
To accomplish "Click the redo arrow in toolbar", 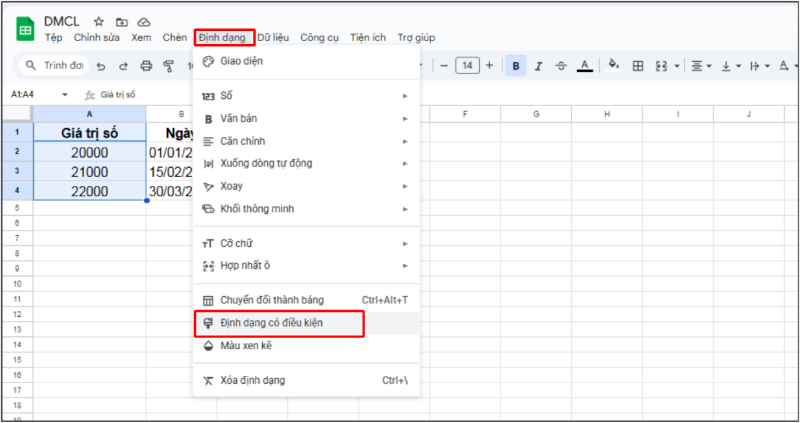I will pos(123,66).
